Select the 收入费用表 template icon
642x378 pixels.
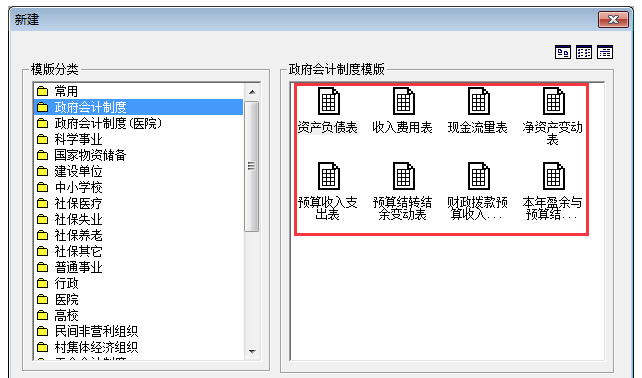[x=403, y=101]
